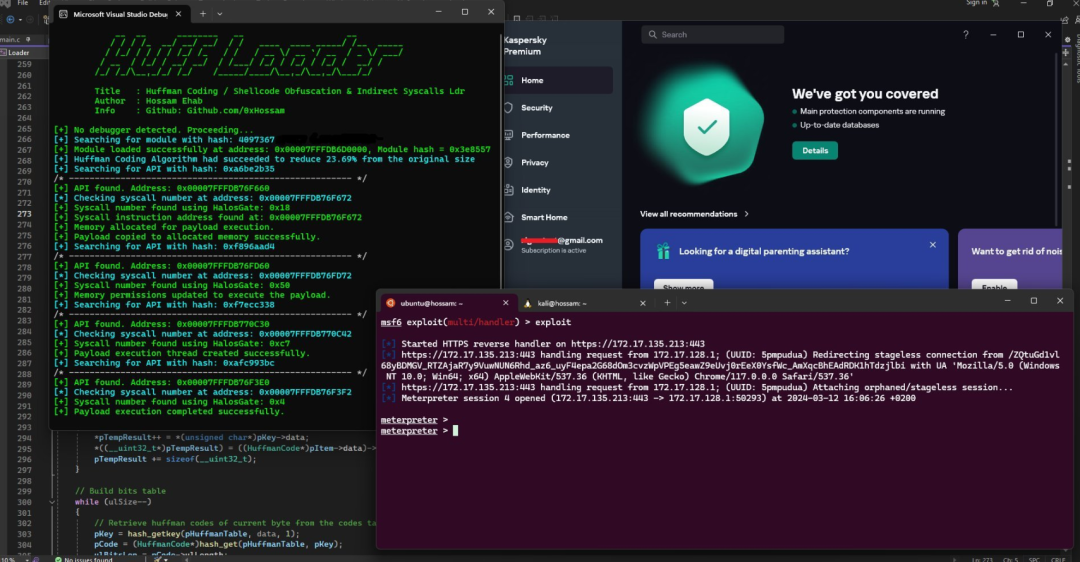Open the Loader project scope dropdown
The height and width of the screenshot is (562, 1080).
pyautogui.click(x=23, y=52)
